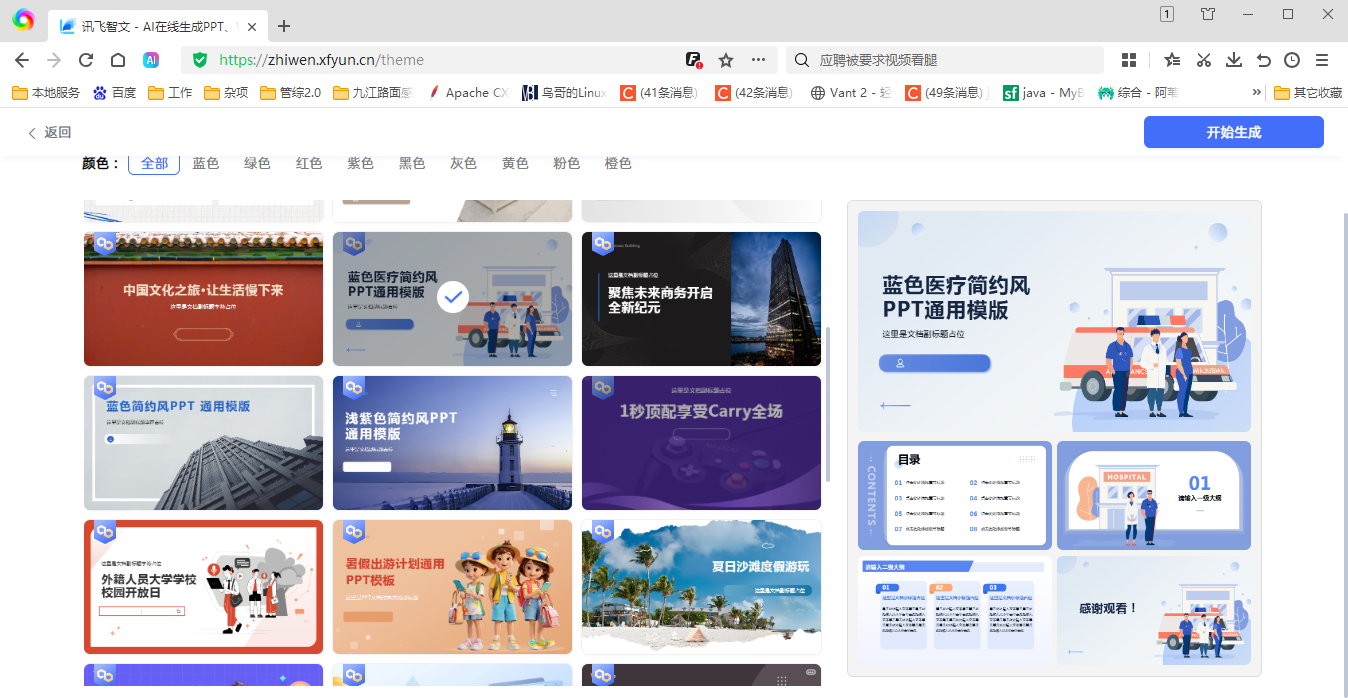Open the Apache CX bookmark
The height and width of the screenshot is (698, 1348).
pos(468,92)
